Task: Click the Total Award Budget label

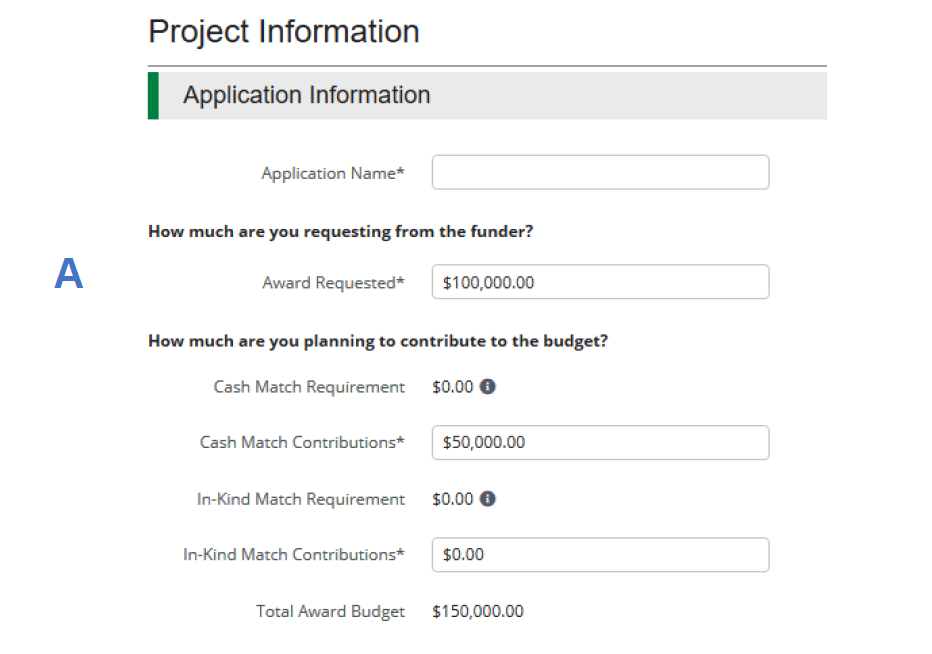Action: click(x=330, y=611)
